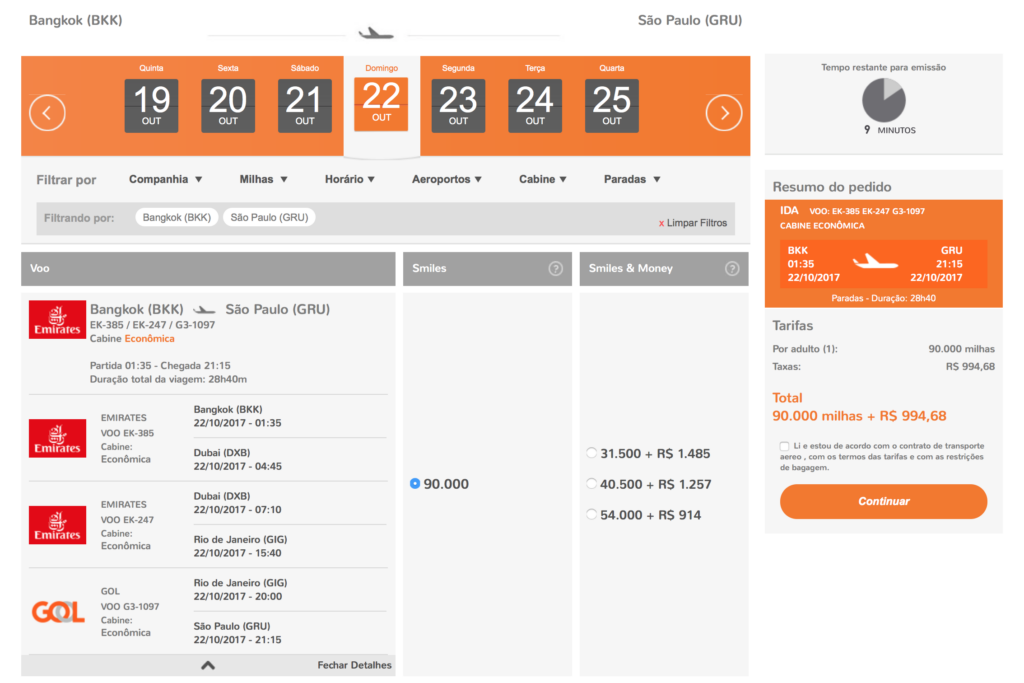Click 'São Paulo (GRU)' arrival at 21:15

pos(232,626)
